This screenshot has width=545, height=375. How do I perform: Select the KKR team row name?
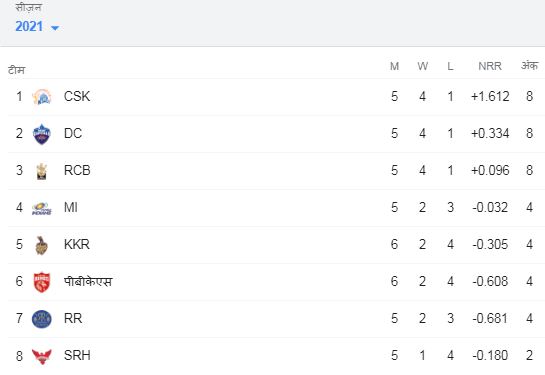[77, 244]
